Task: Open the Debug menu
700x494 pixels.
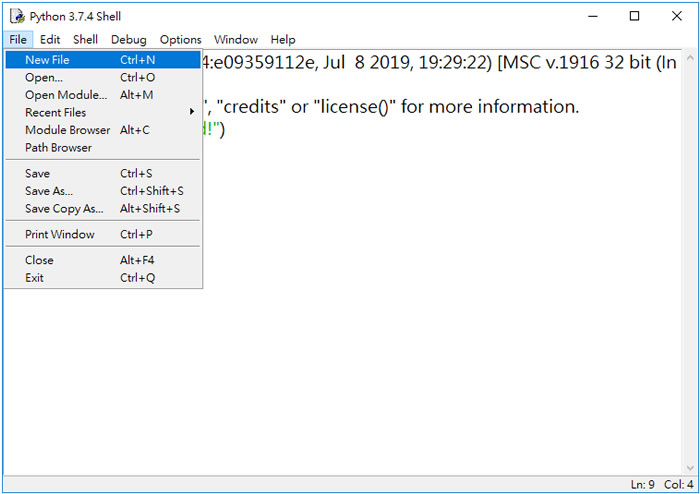Action: (129, 39)
